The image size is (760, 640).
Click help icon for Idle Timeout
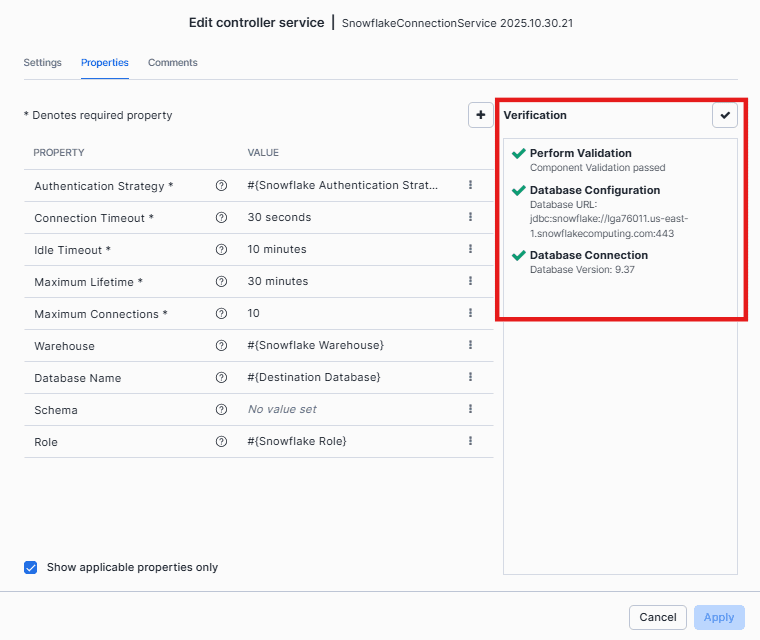point(221,250)
